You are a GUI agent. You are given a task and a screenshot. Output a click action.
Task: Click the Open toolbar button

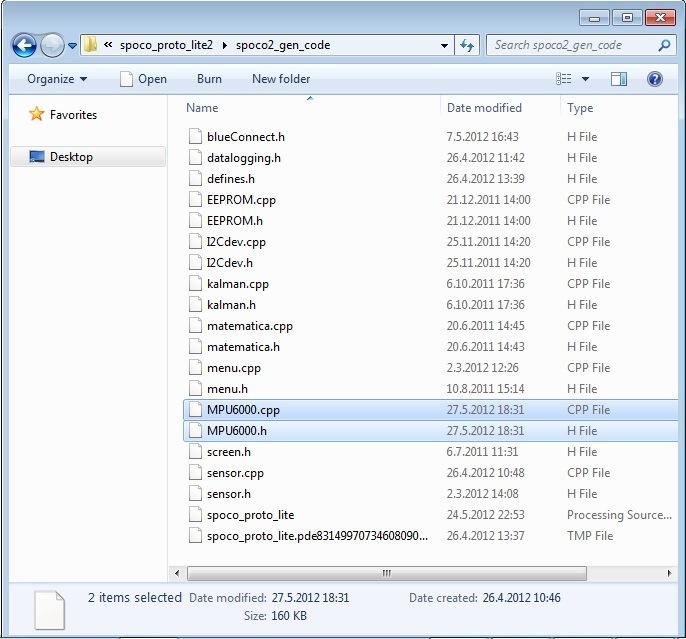click(x=144, y=79)
